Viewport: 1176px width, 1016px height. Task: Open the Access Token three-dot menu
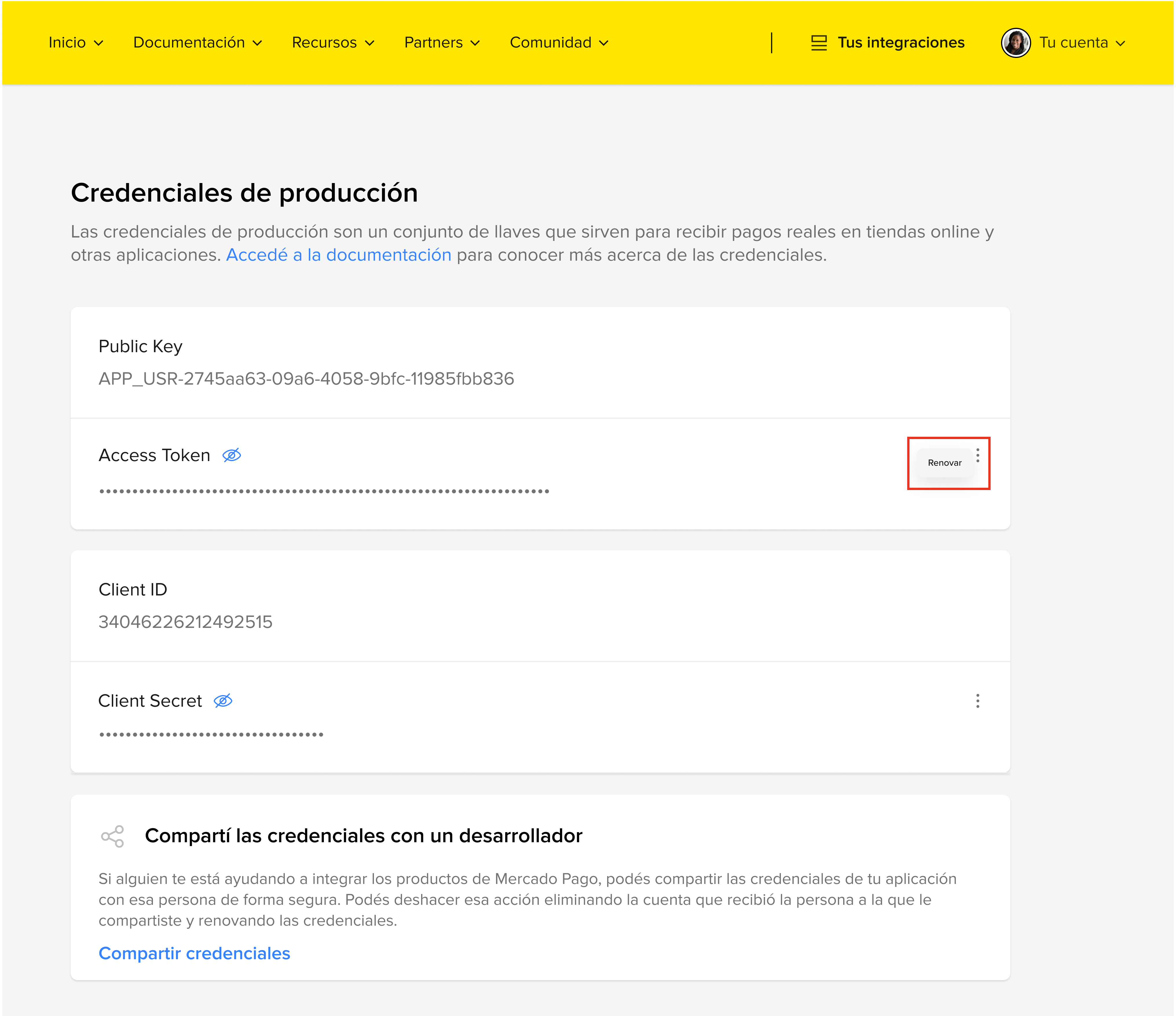tap(978, 455)
